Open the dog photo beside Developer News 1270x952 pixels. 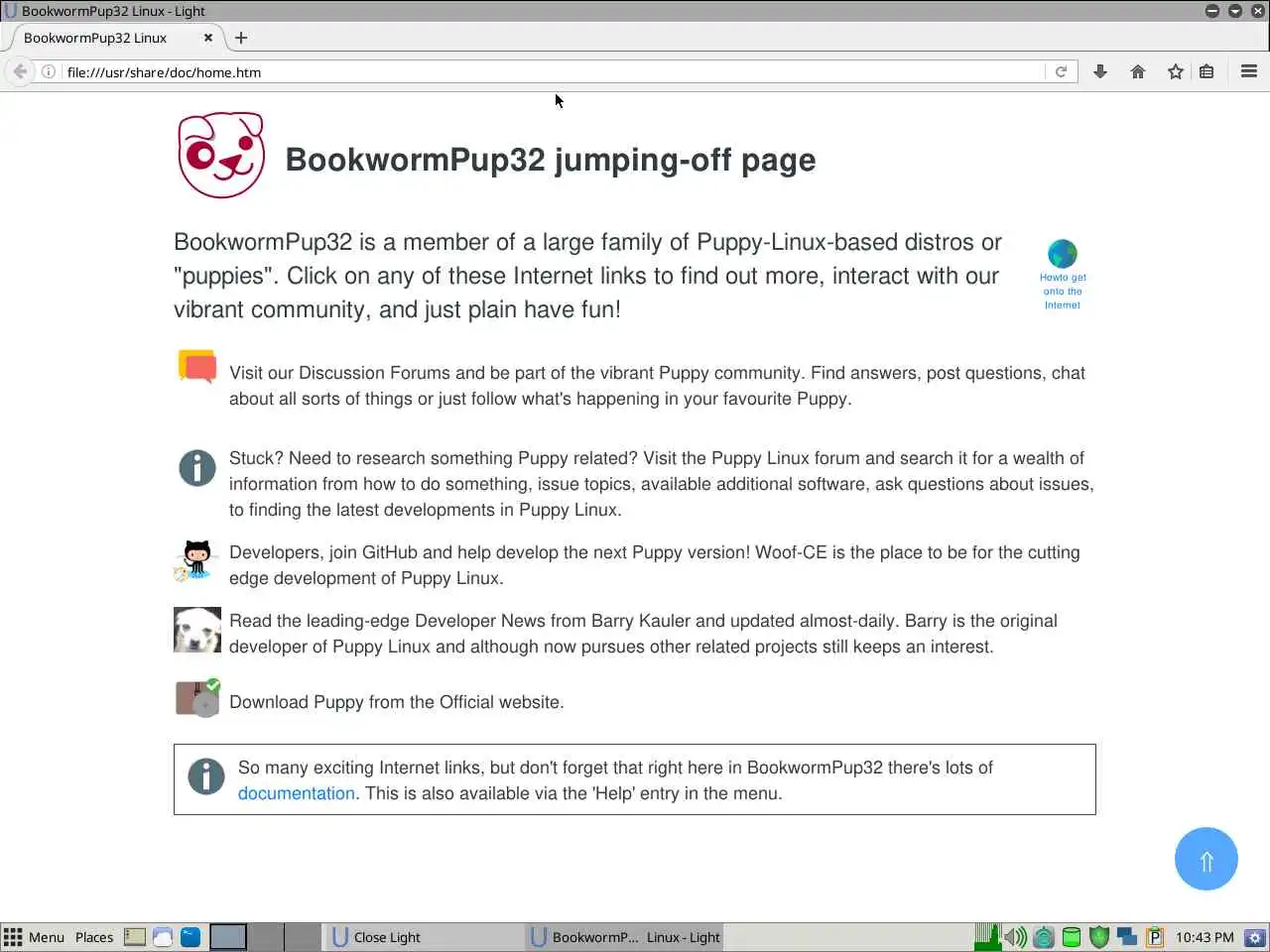coord(197,630)
